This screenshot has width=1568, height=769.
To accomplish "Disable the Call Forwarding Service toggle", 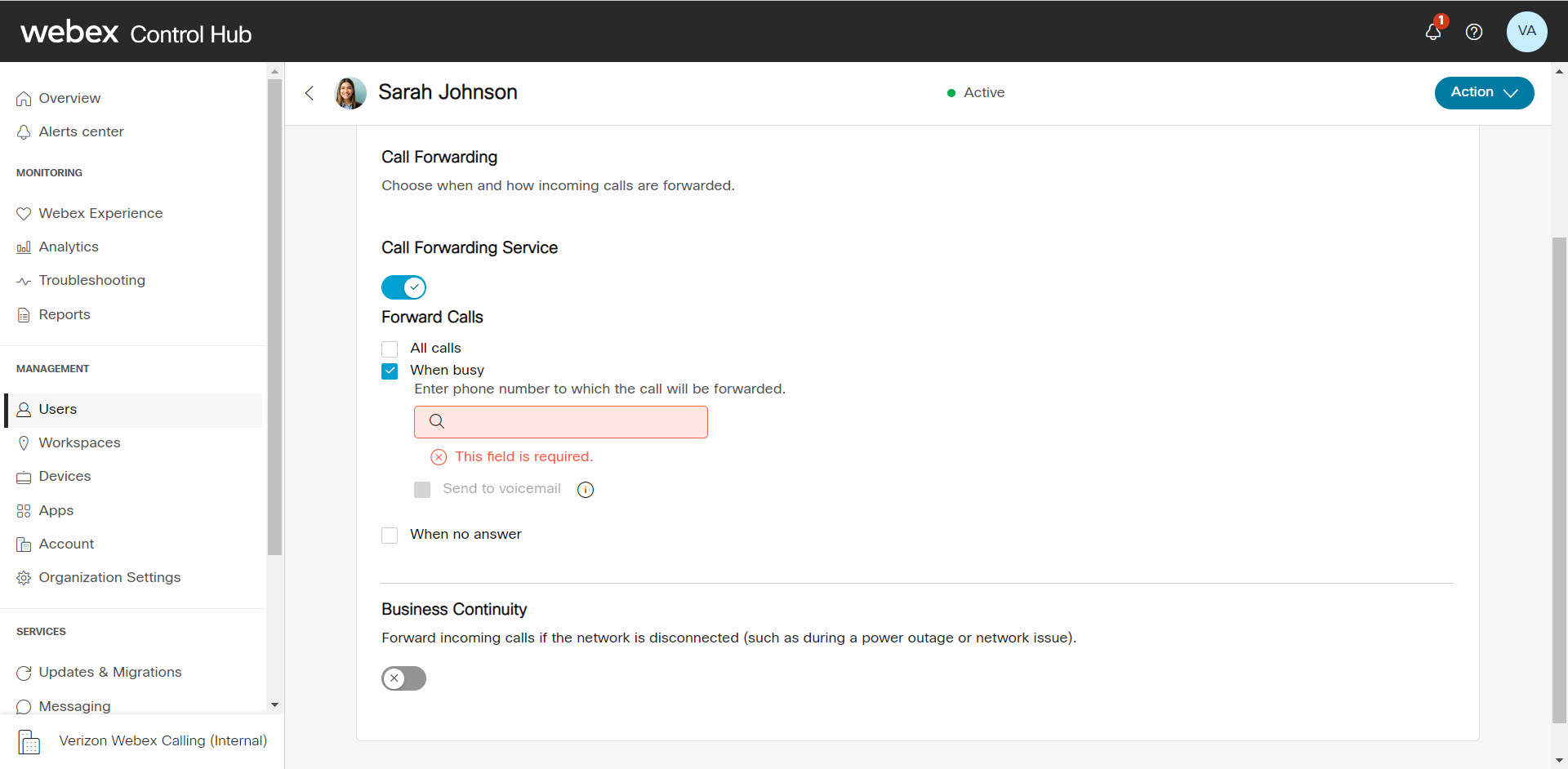I will point(403,287).
